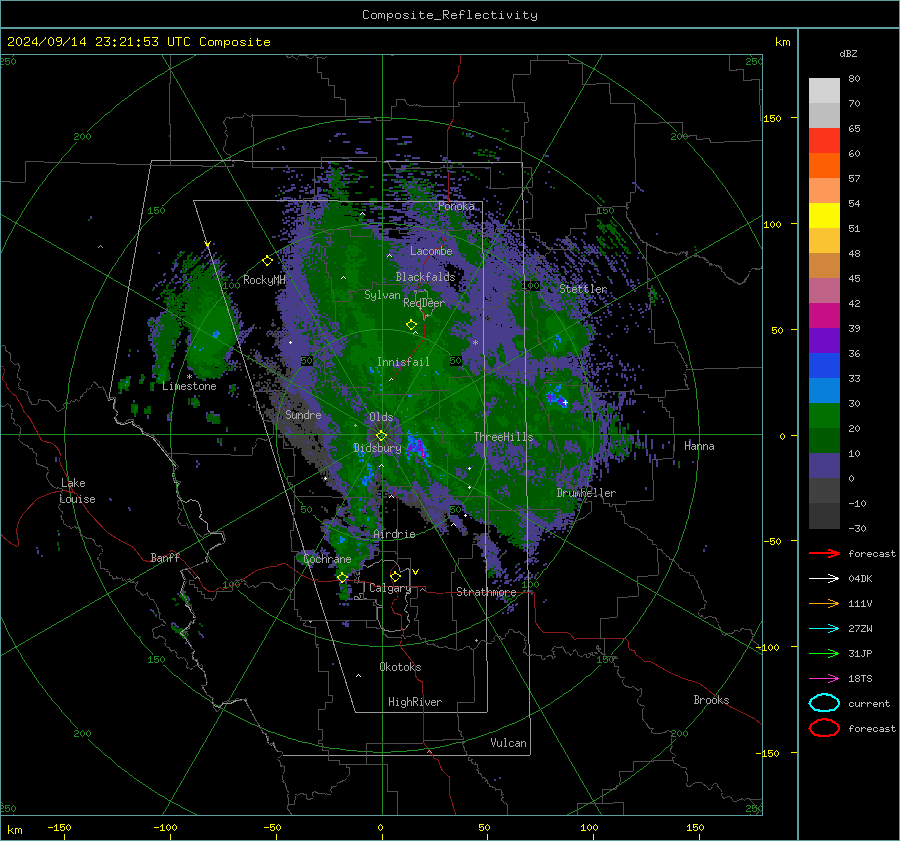Click the Ponoka label
This screenshot has width=900, height=841.
pos(456,206)
